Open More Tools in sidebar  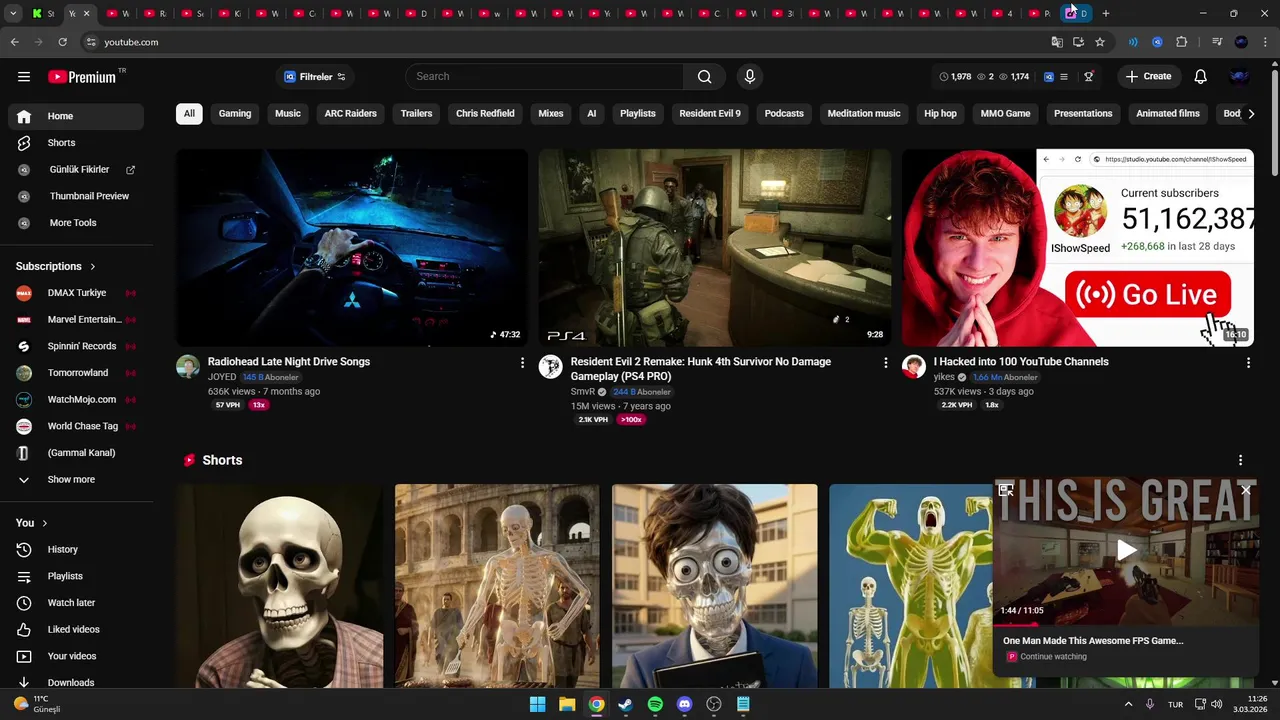[x=76, y=223]
